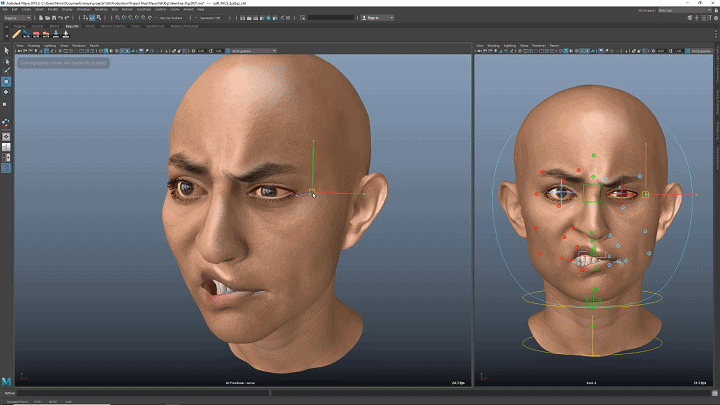Choose the Paint Selection tool
This screenshot has width=720, height=405.
(x=6, y=71)
